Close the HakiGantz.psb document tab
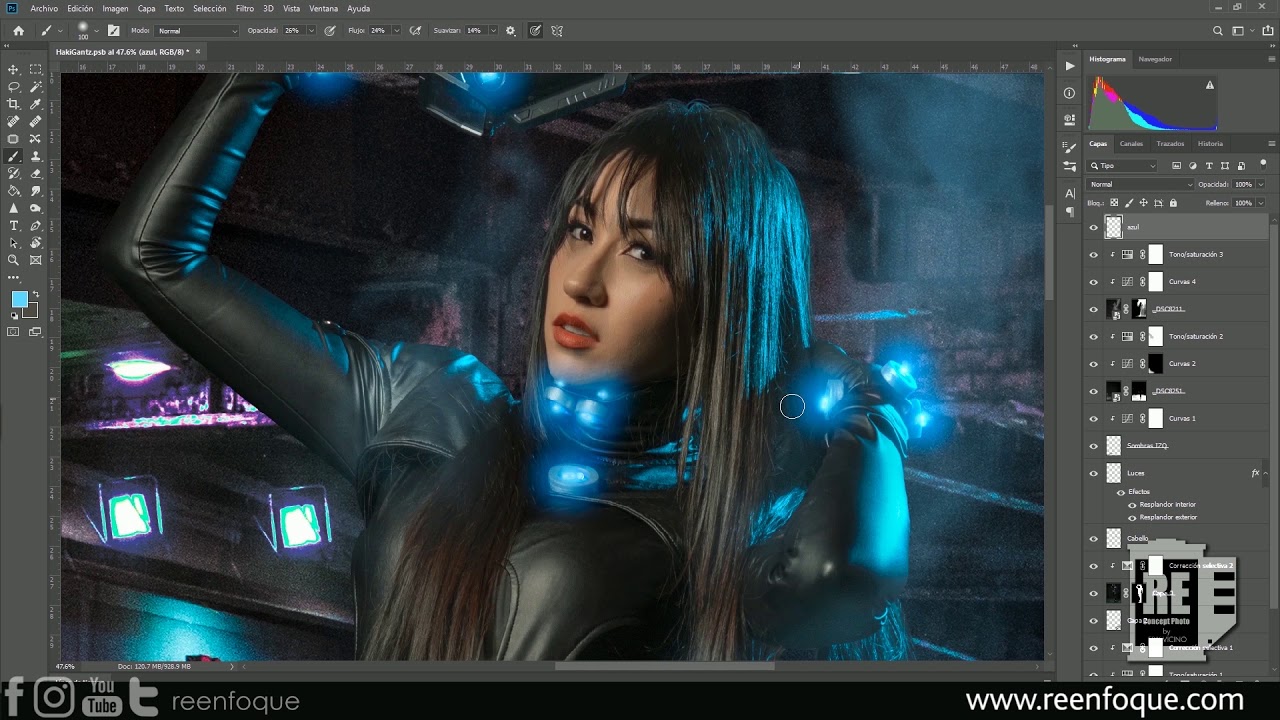 tap(198, 51)
